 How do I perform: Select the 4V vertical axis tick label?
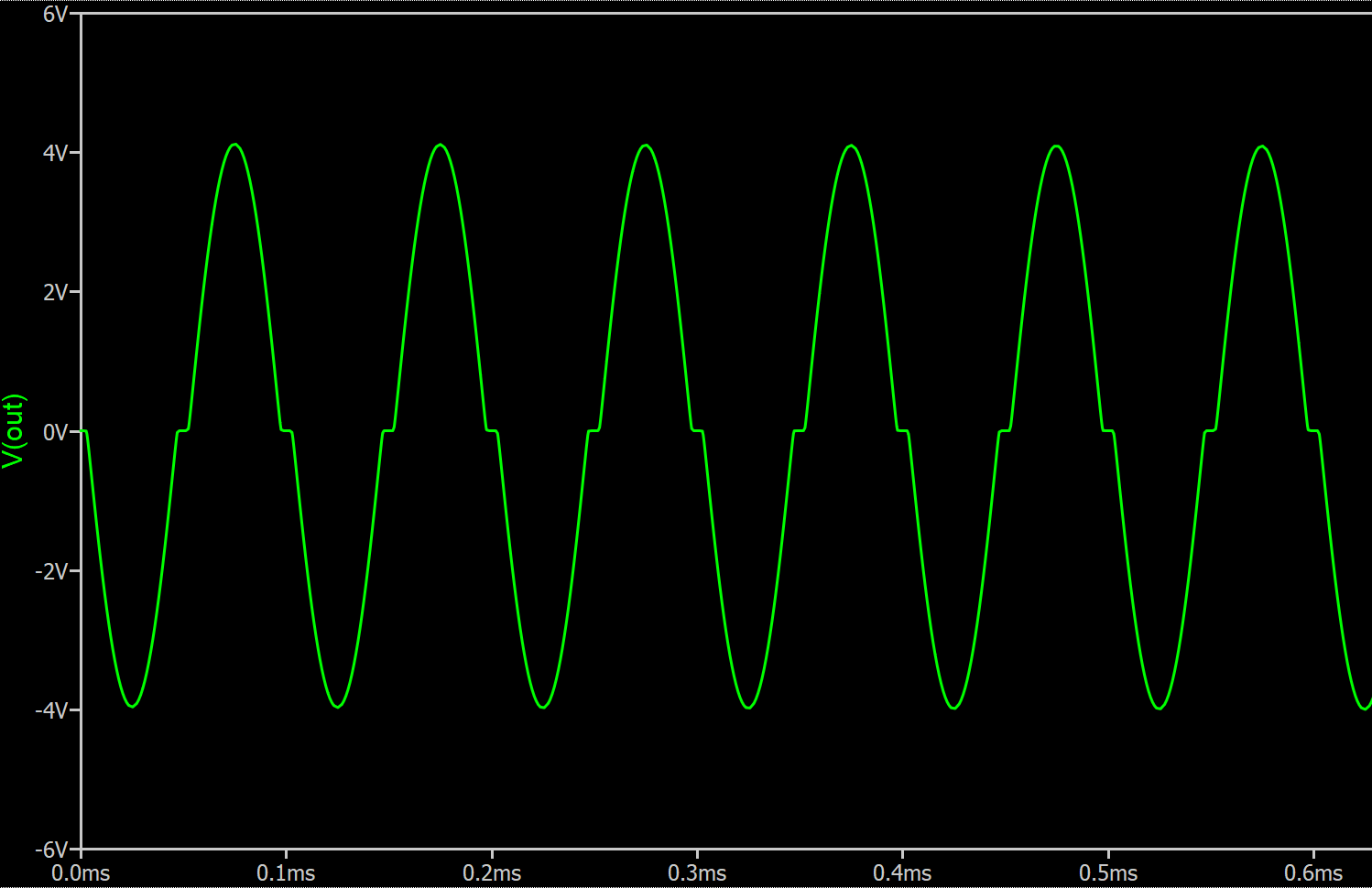pyautogui.click(x=56, y=154)
